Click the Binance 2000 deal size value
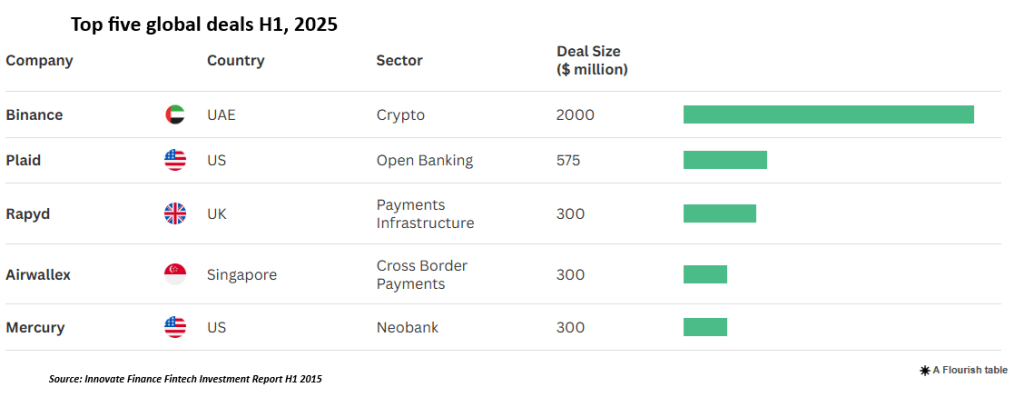This screenshot has height=397, width=1024. (575, 115)
